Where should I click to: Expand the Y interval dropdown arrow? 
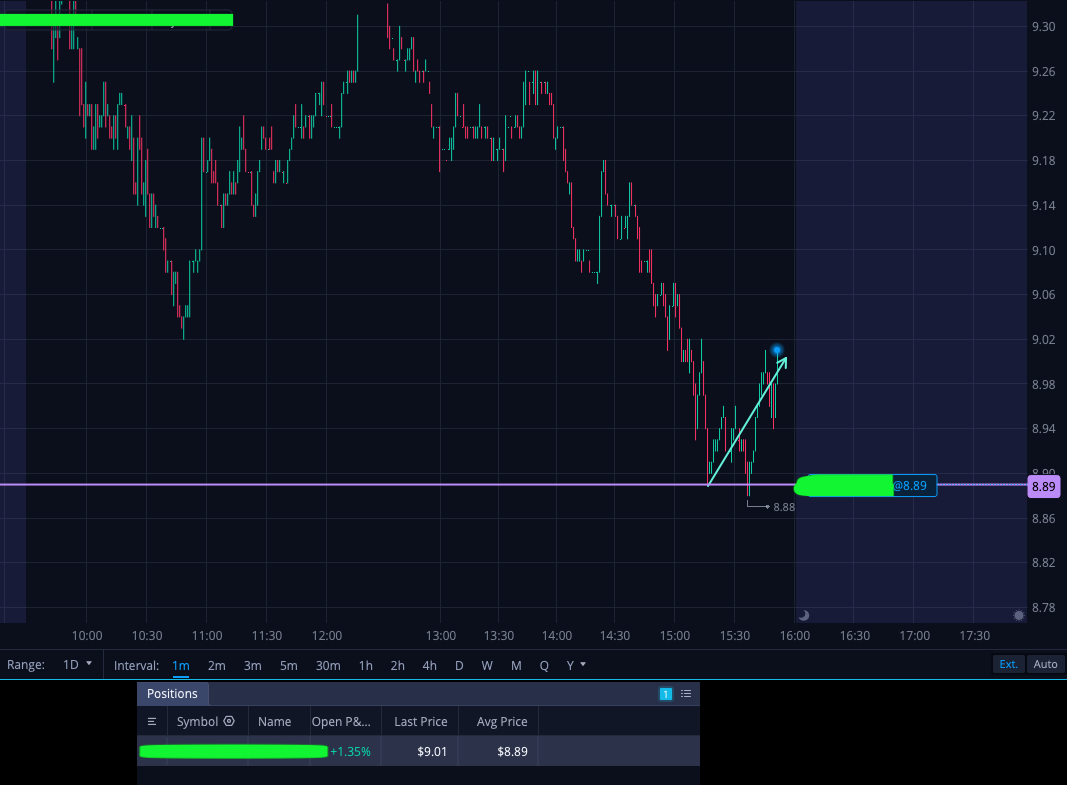583,664
